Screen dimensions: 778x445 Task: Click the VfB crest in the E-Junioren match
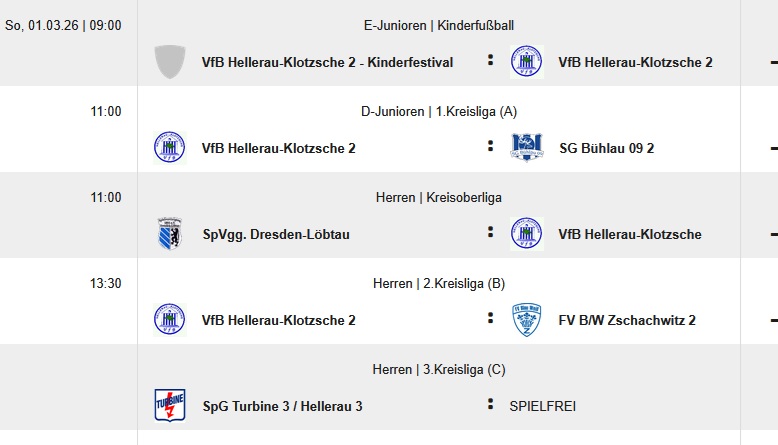point(526,62)
